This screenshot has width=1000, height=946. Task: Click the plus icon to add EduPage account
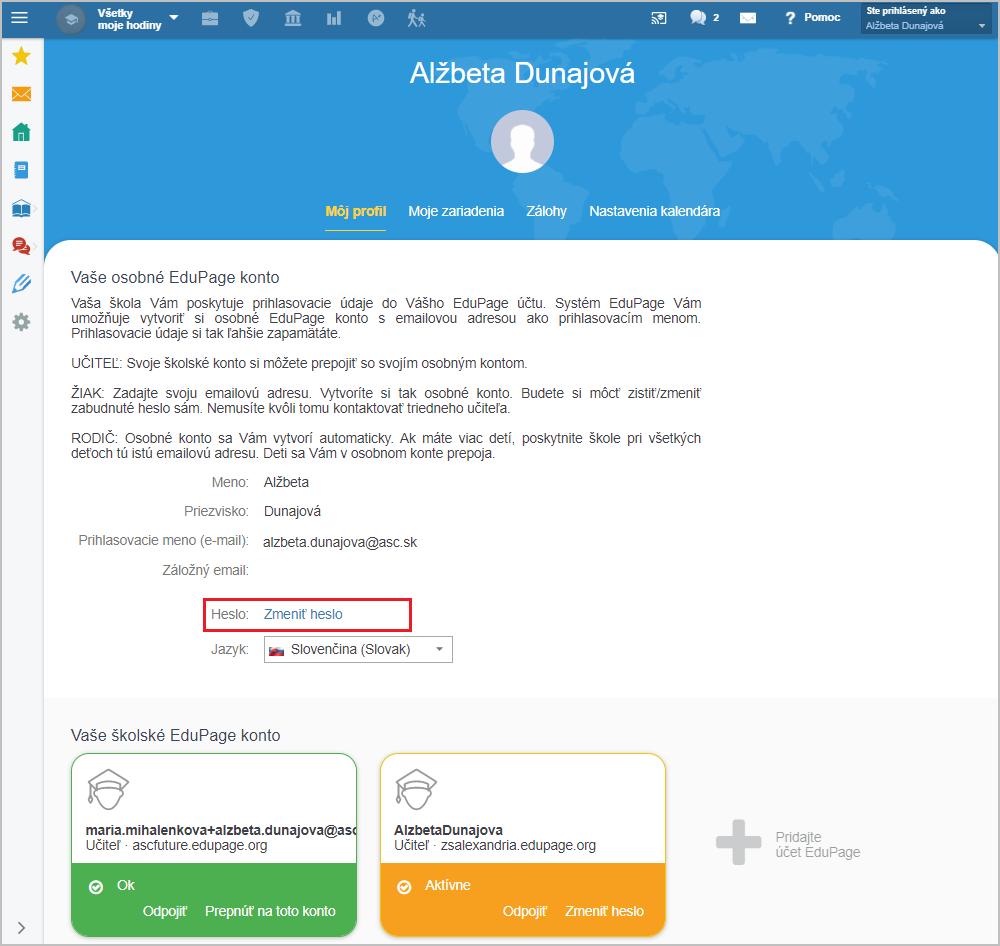click(x=739, y=842)
